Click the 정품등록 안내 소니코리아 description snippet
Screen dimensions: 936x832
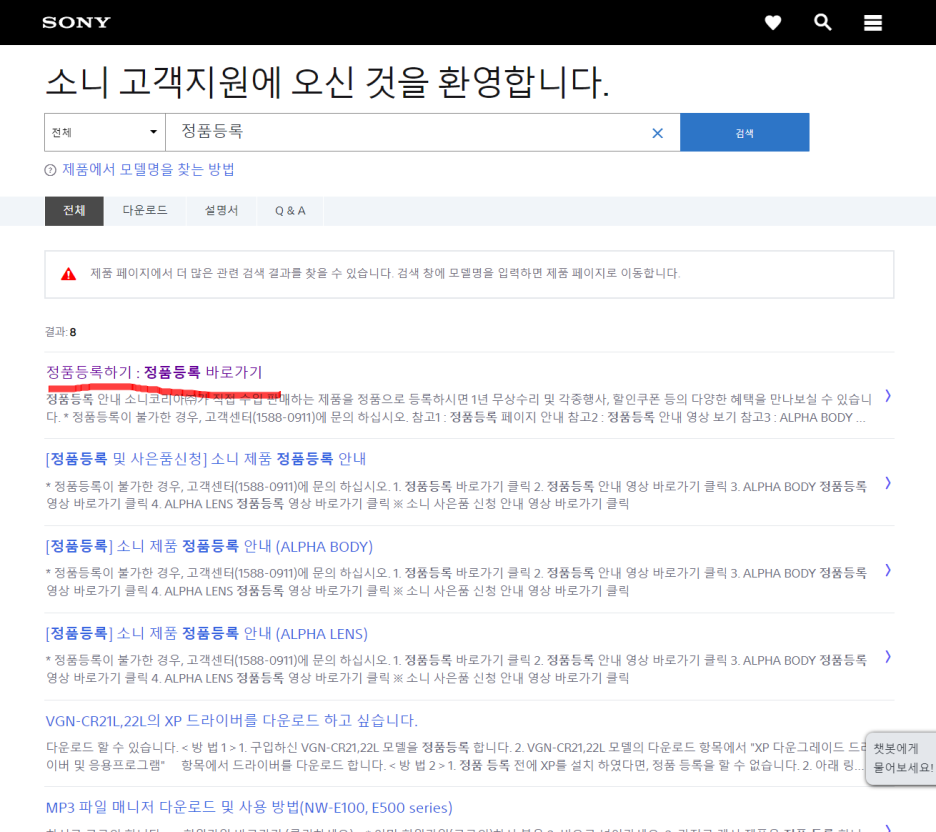[x=458, y=408]
